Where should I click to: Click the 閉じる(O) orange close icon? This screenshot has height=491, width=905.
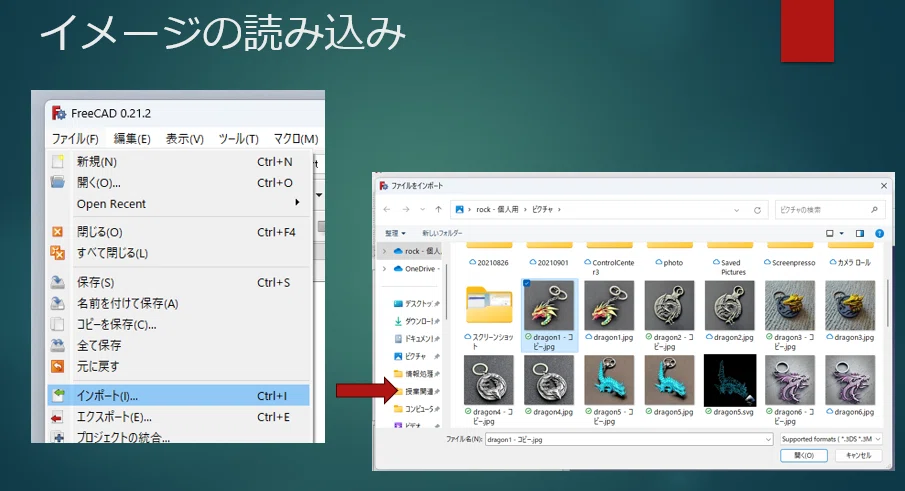pos(58,232)
